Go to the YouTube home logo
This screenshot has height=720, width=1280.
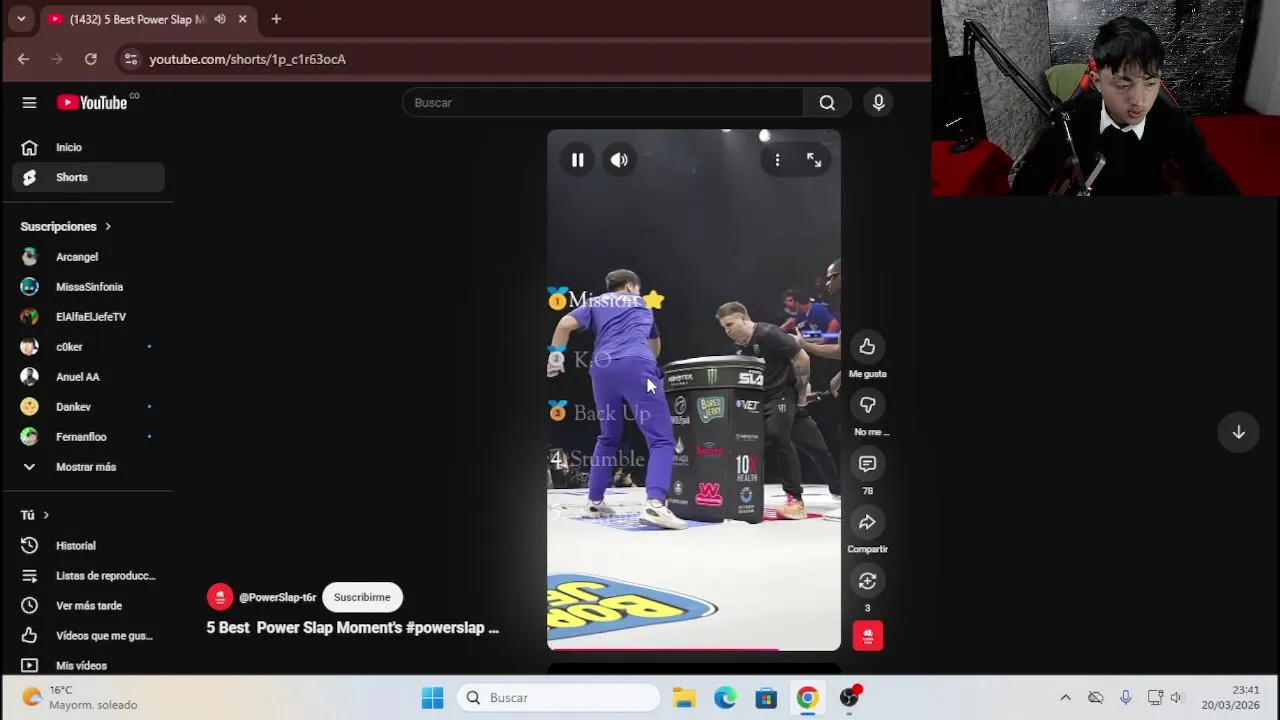(x=92, y=103)
